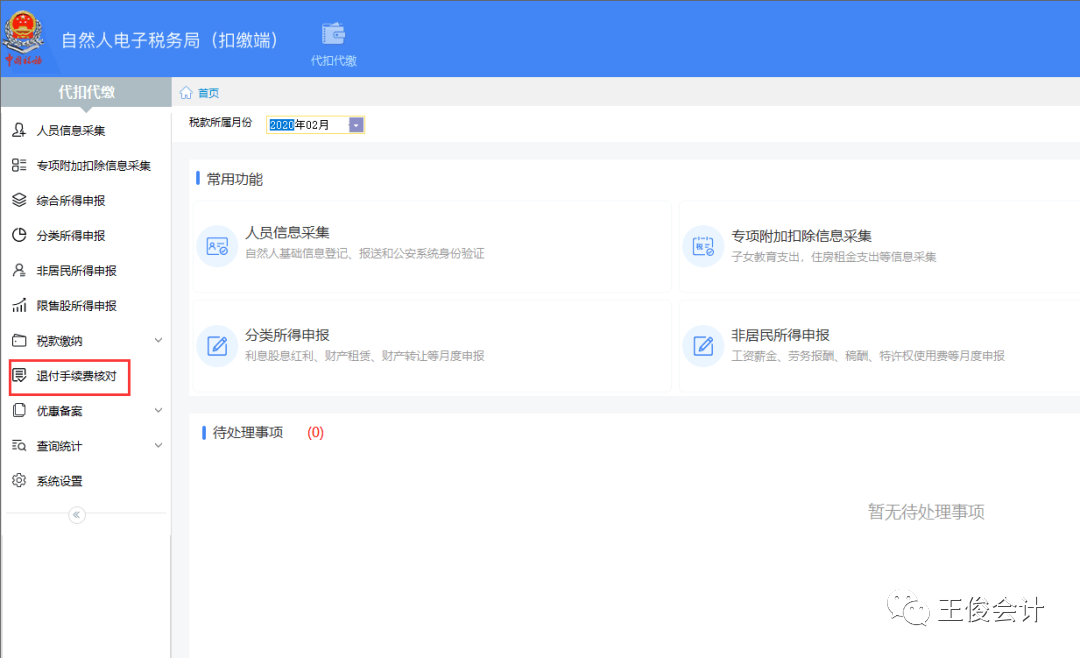The height and width of the screenshot is (658, 1080).
Task: Click the 首页 breadcrumb link
Action: [208, 93]
